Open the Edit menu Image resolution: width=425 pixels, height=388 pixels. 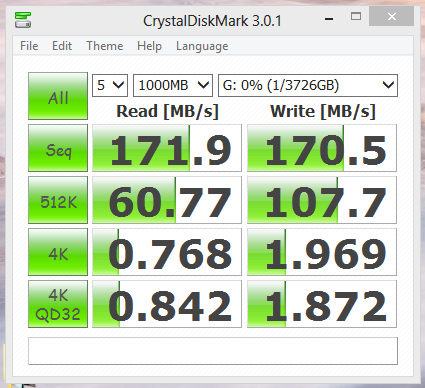62,46
